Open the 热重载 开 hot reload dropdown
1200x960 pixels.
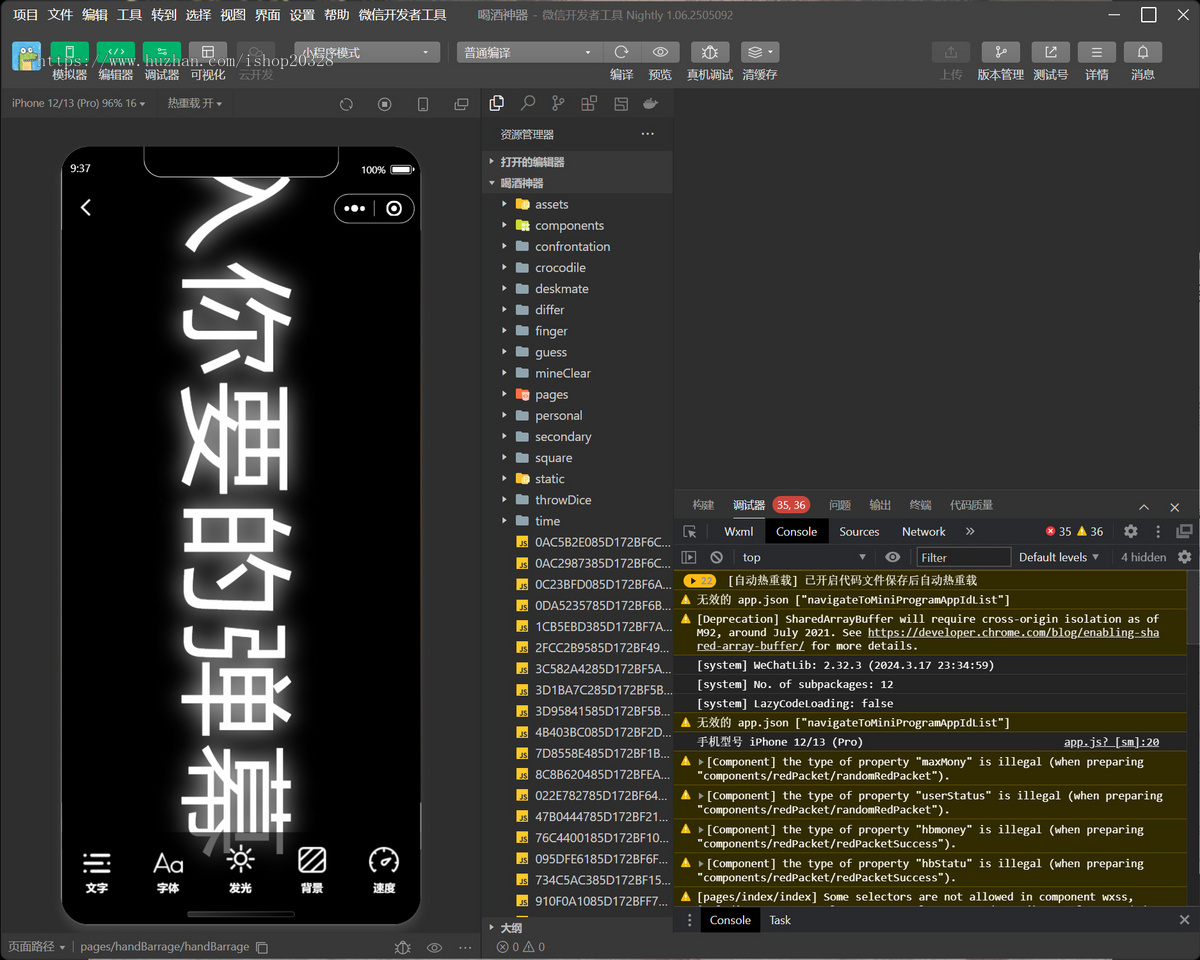coord(195,104)
